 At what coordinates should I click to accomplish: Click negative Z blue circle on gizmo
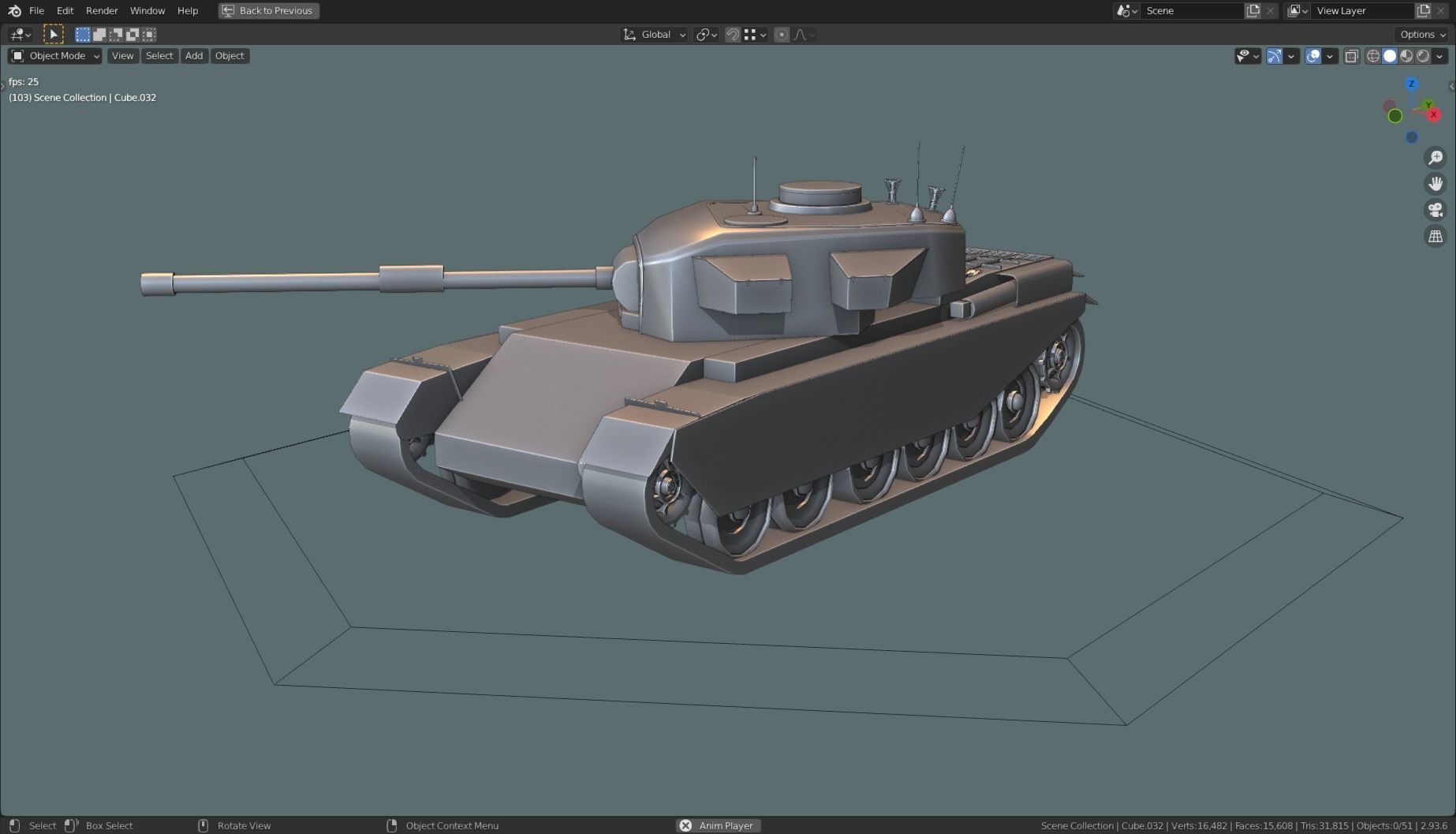tap(1412, 137)
